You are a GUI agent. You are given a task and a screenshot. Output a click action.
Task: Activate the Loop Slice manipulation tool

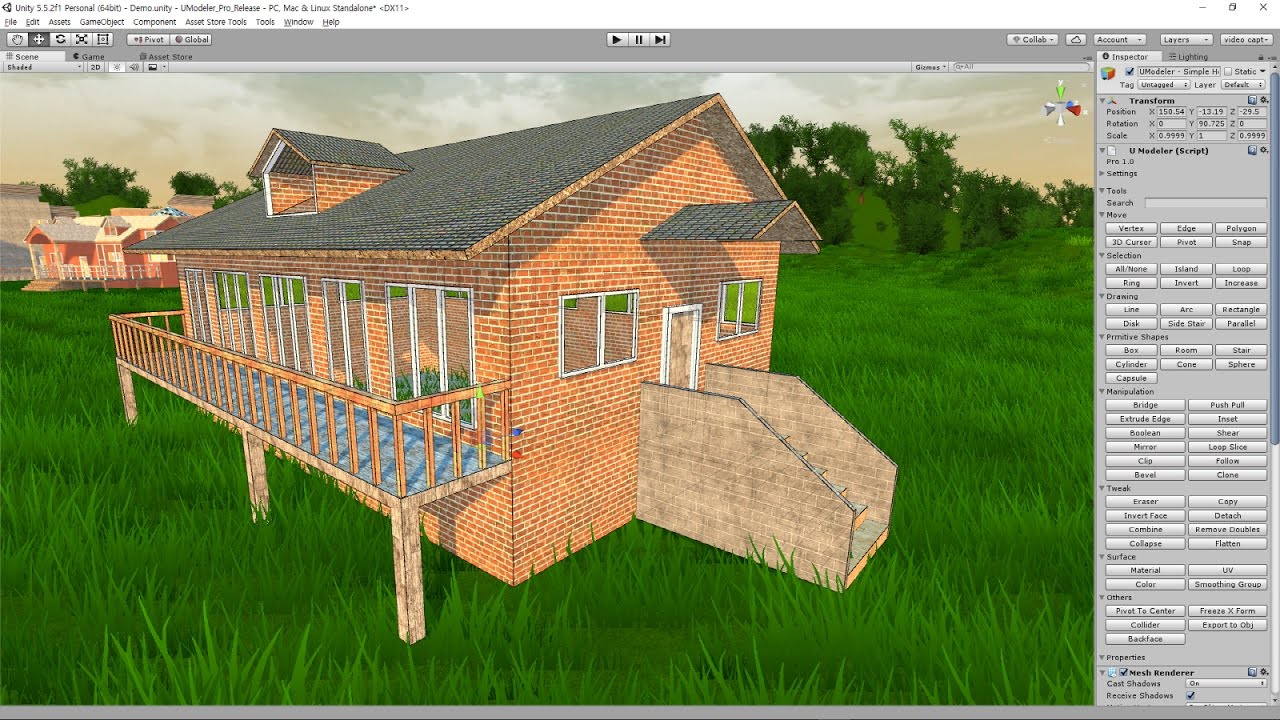pyautogui.click(x=1228, y=446)
